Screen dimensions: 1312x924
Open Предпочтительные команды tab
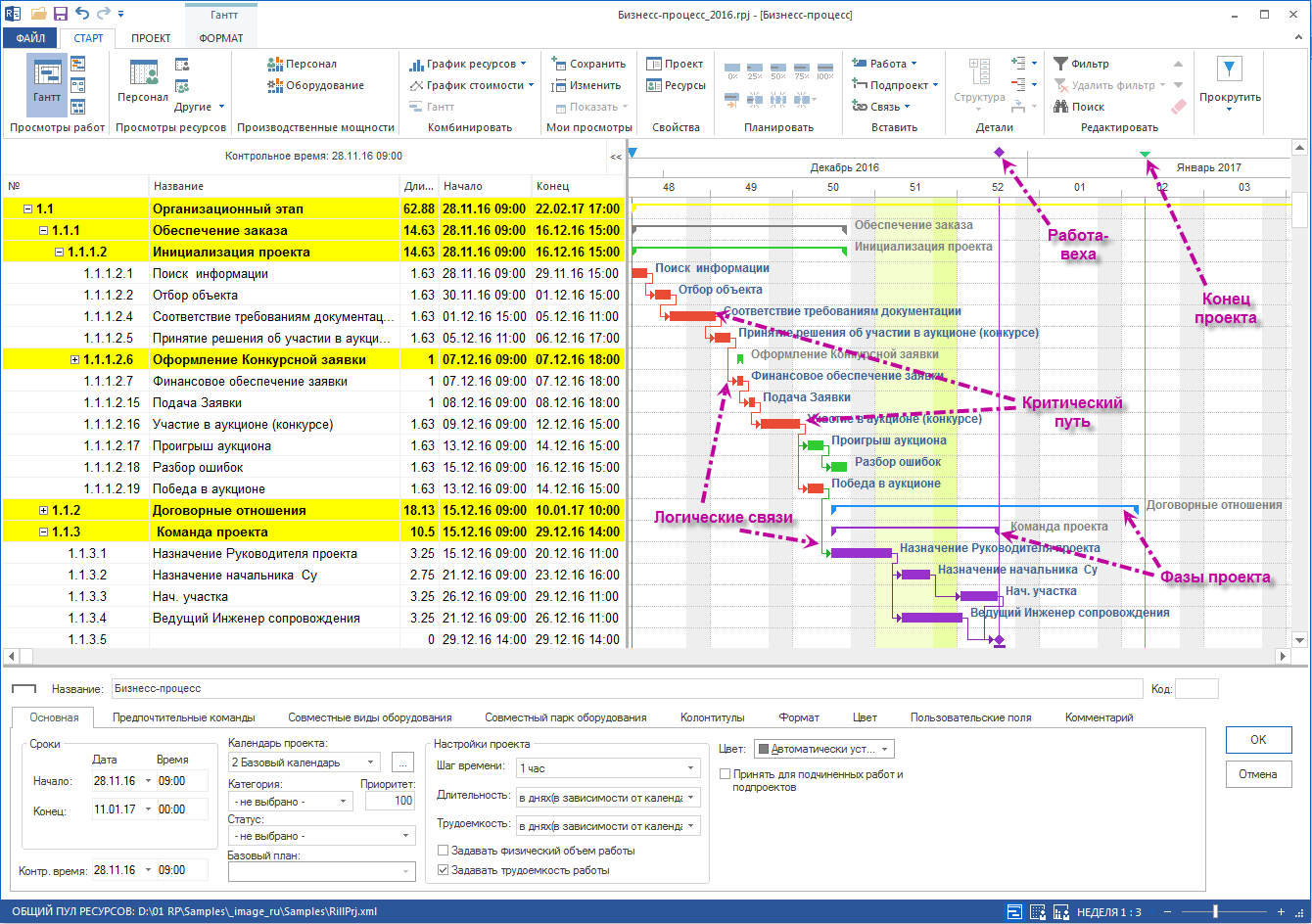click(183, 717)
